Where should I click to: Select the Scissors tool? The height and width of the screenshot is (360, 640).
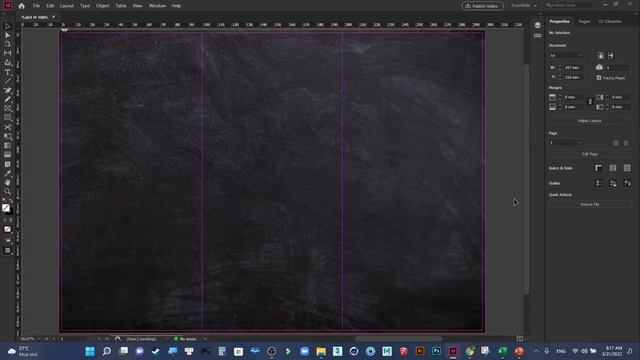[x=7, y=127]
